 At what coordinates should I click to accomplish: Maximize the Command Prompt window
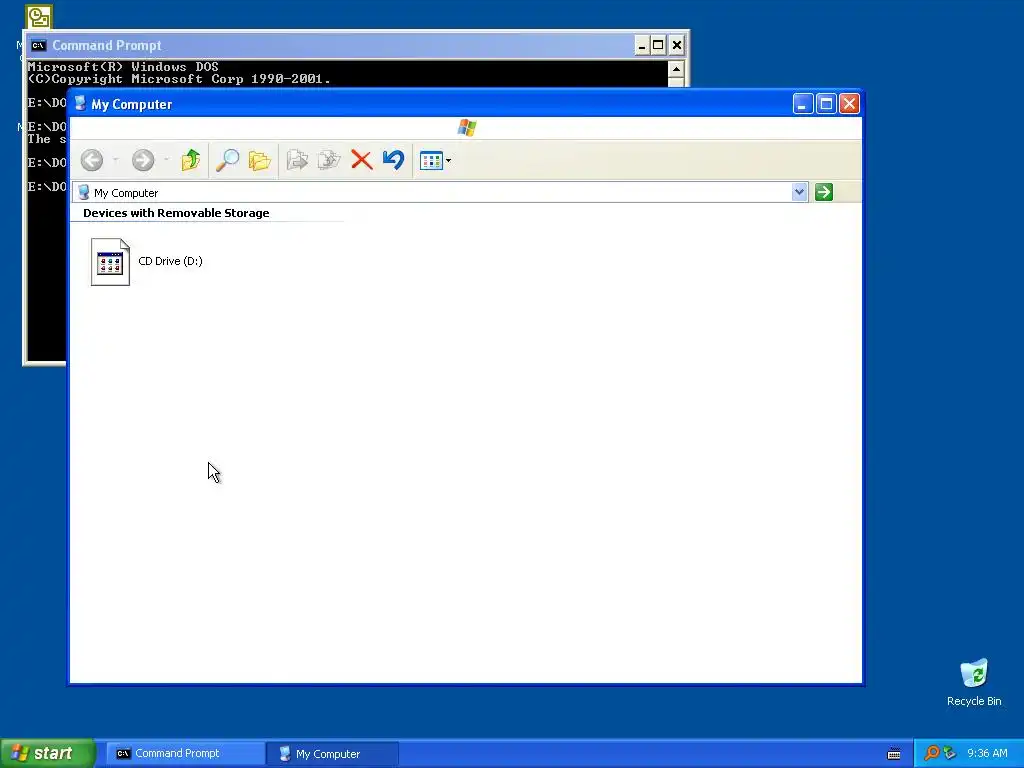point(658,45)
